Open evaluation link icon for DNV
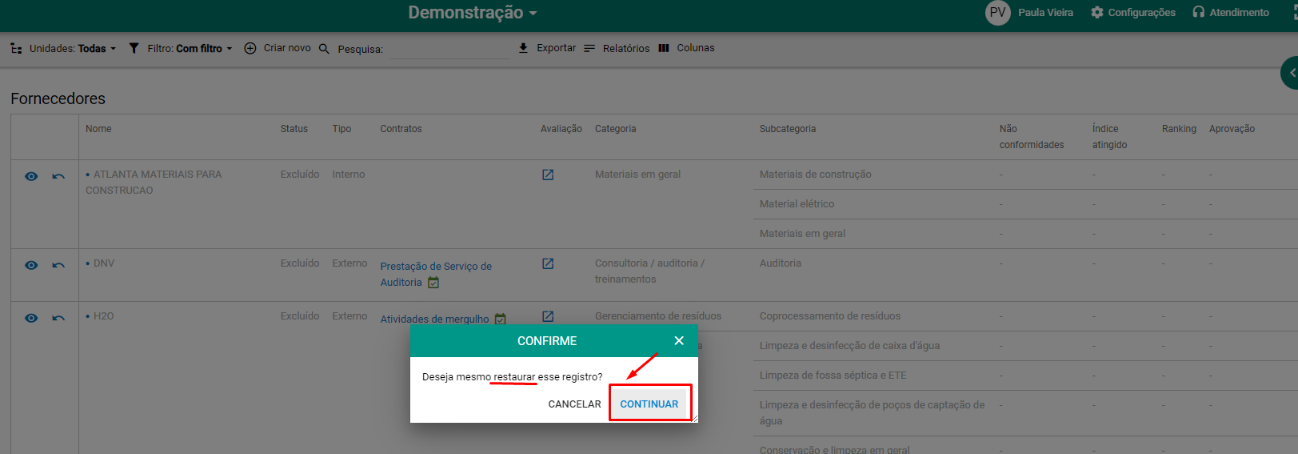Image resolution: width=1298 pixels, height=454 pixels. pos(548,264)
